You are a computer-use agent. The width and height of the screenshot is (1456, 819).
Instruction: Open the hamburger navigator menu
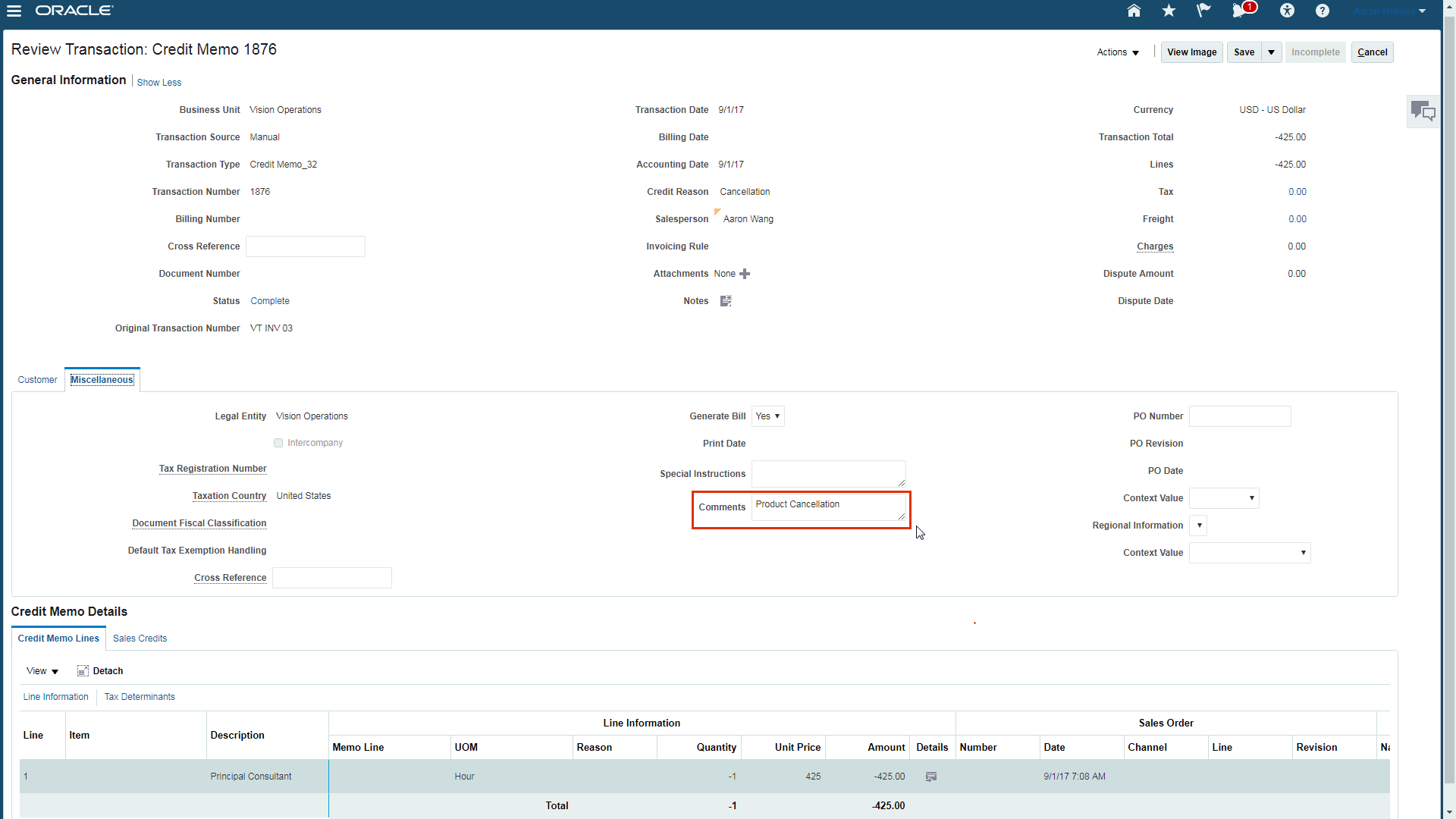[x=14, y=11]
